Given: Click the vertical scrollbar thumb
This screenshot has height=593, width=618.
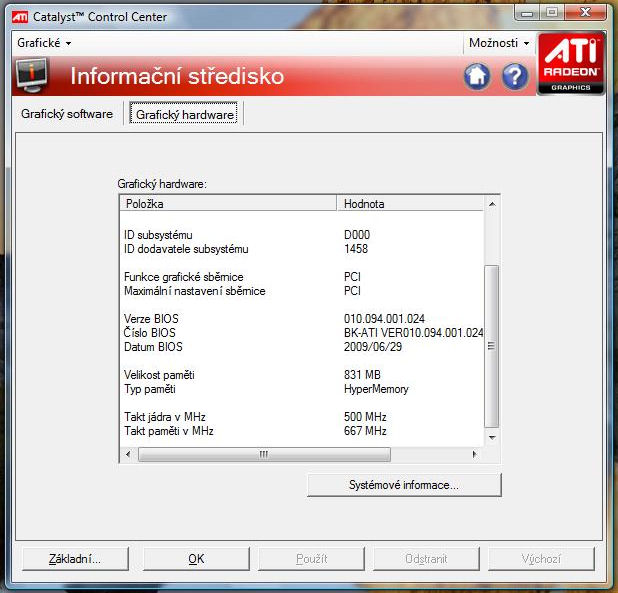Looking at the screenshot, I should (x=491, y=346).
